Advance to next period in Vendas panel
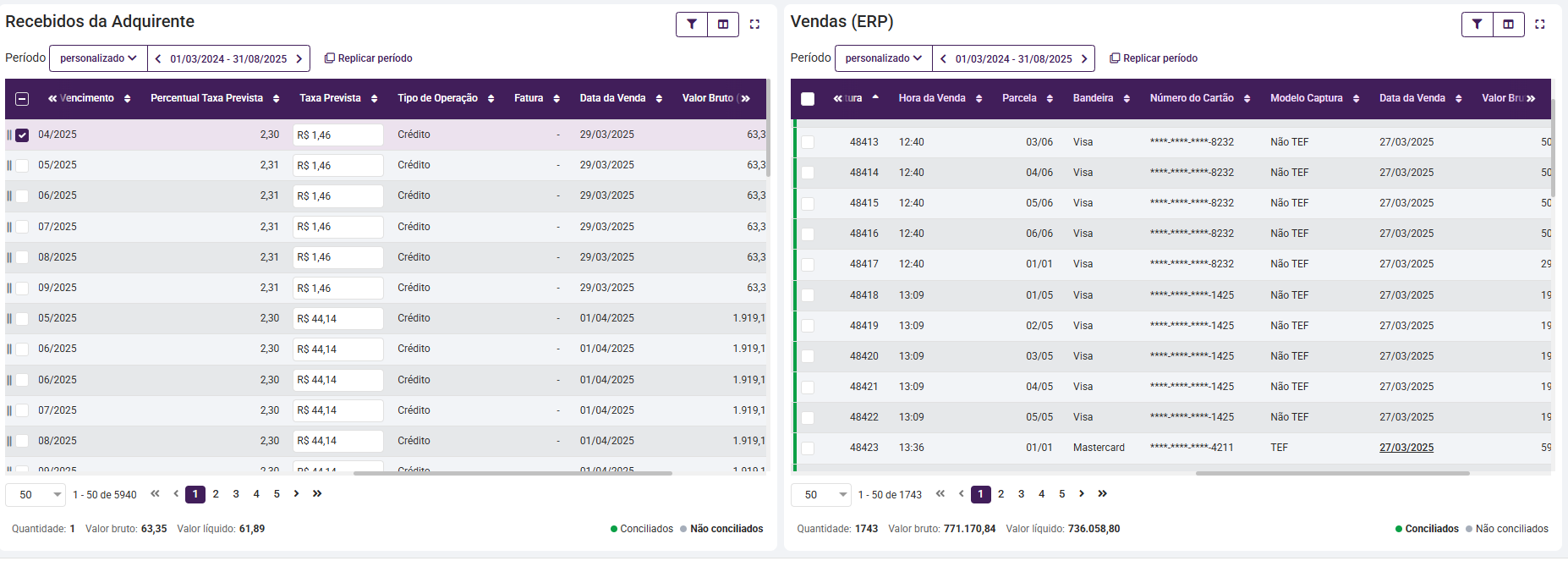 point(1084,59)
